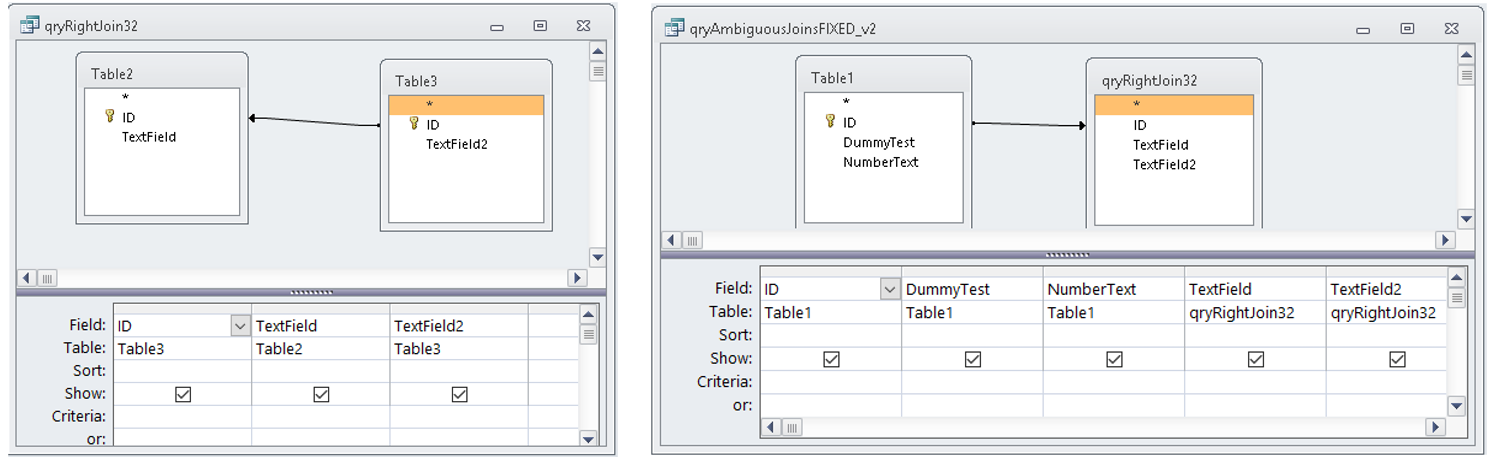Open the Field dropdown for ID in qryAmbiguousJoinsFIXED_v2
The width and height of the screenshot is (1492, 458).
pos(890,290)
